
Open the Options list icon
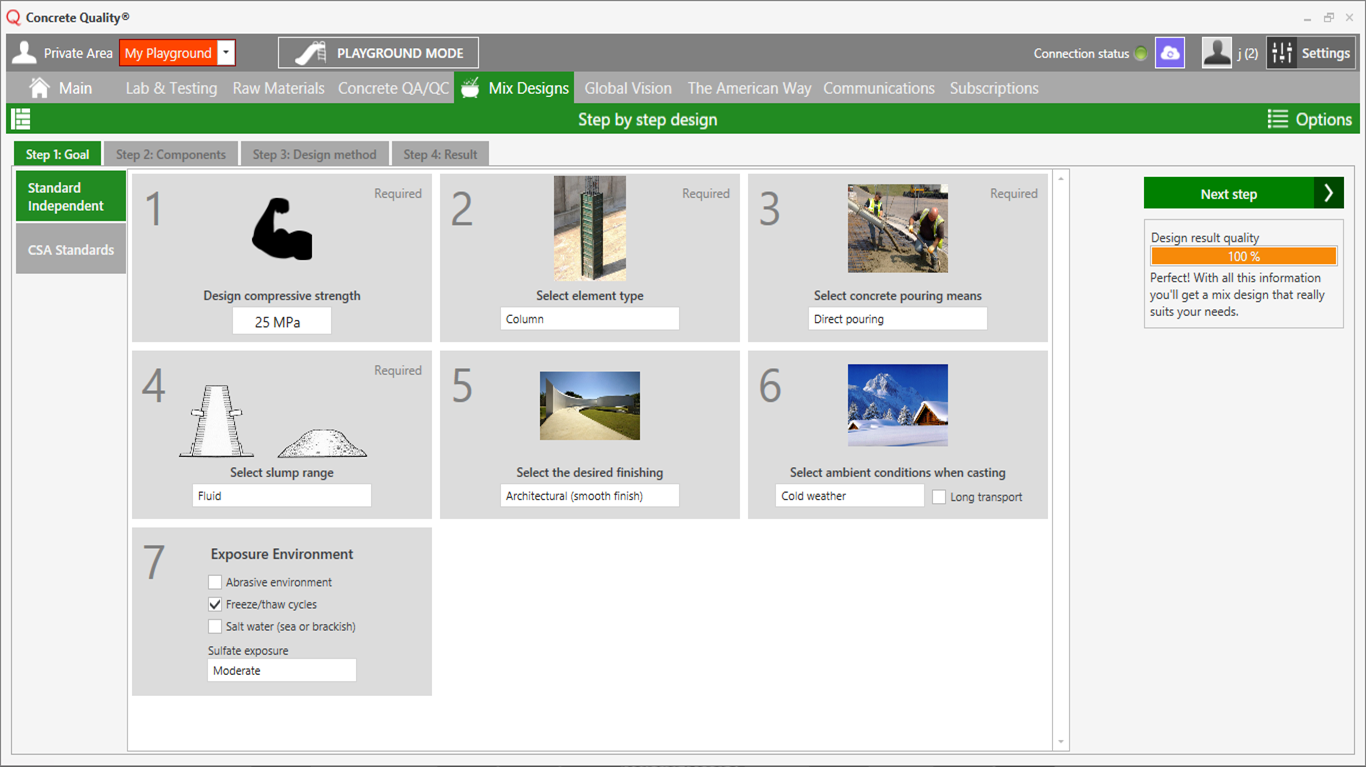click(1278, 119)
